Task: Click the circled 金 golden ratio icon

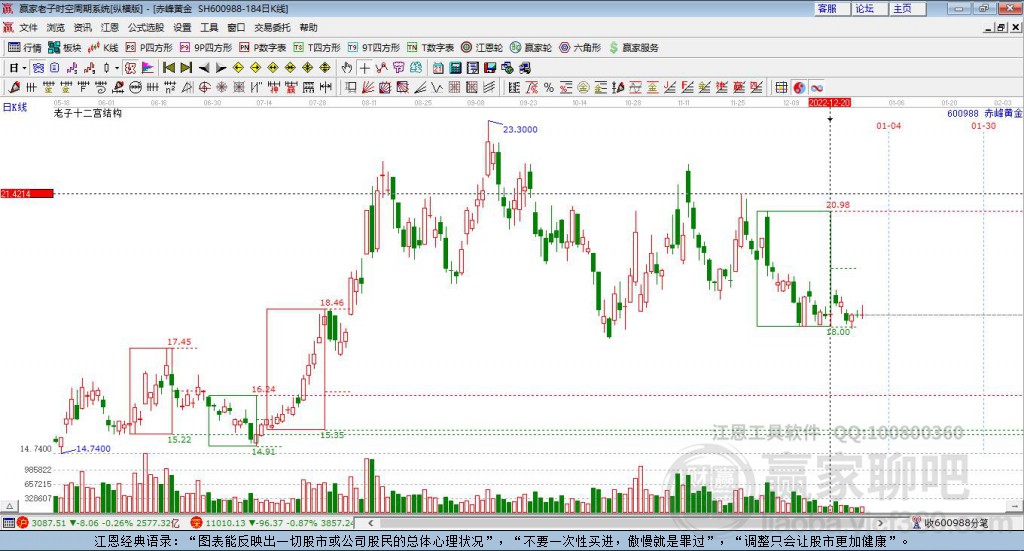Action: pos(583,87)
